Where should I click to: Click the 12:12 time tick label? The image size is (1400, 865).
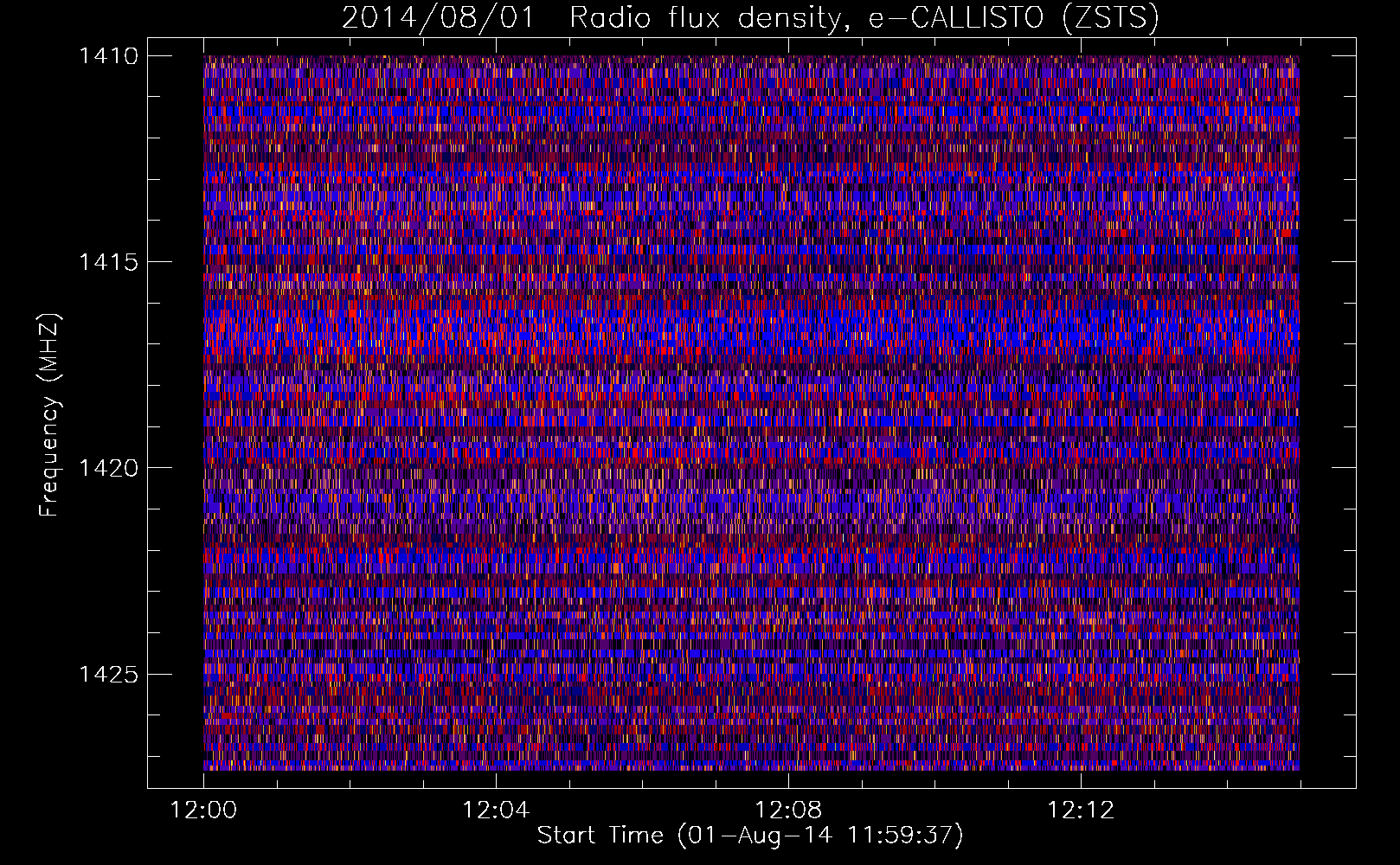pos(1081,811)
